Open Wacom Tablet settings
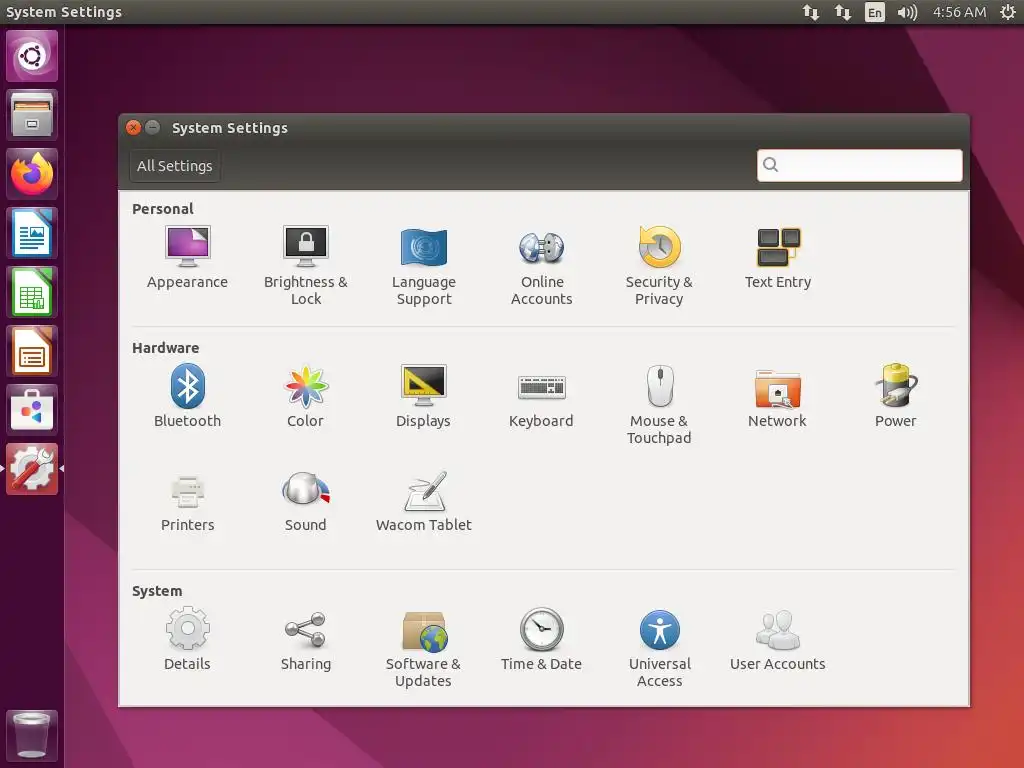The height and width of the screenshot is (768, 1024). click(424, 502)
